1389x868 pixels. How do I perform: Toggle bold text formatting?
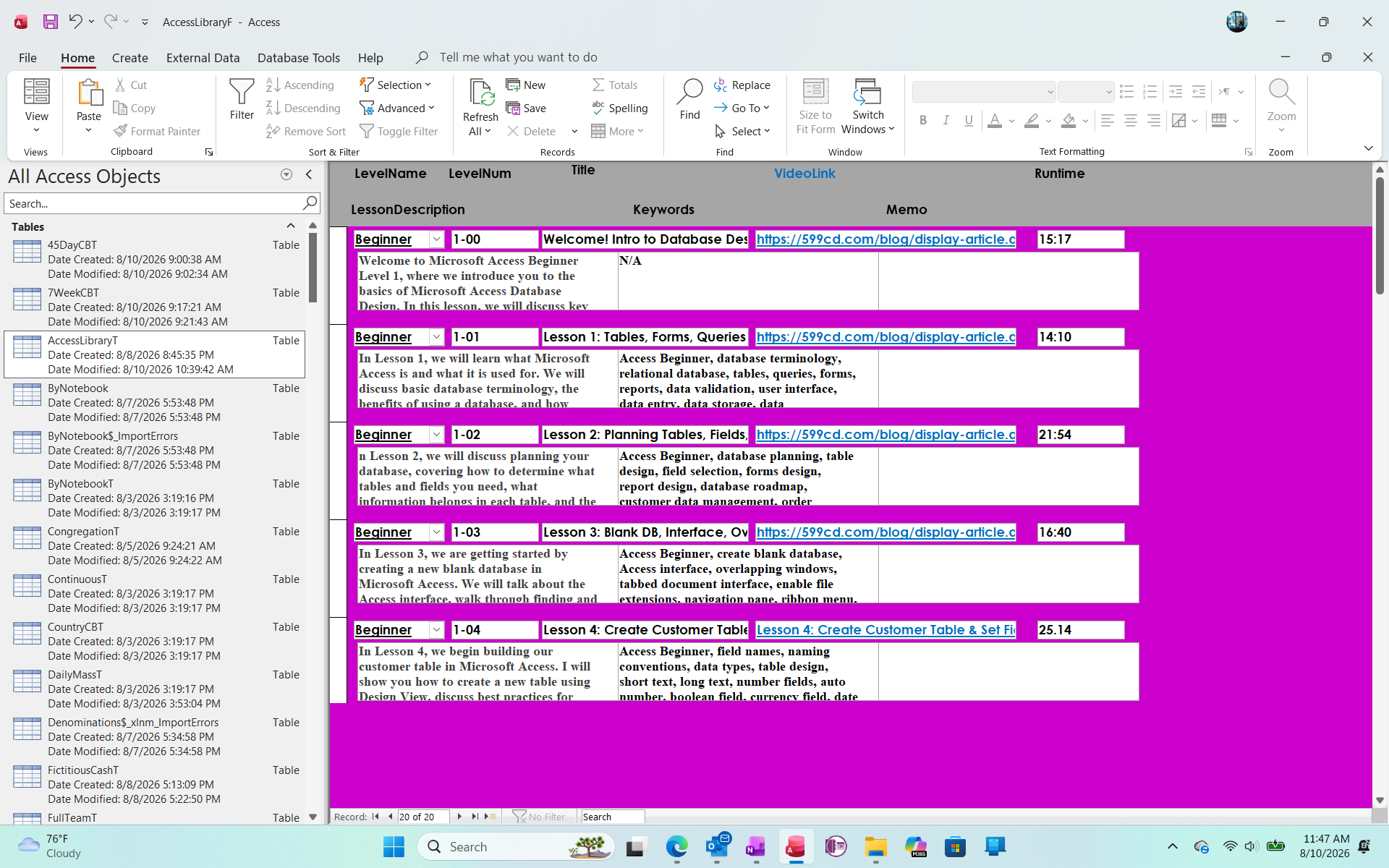(923, 120)
